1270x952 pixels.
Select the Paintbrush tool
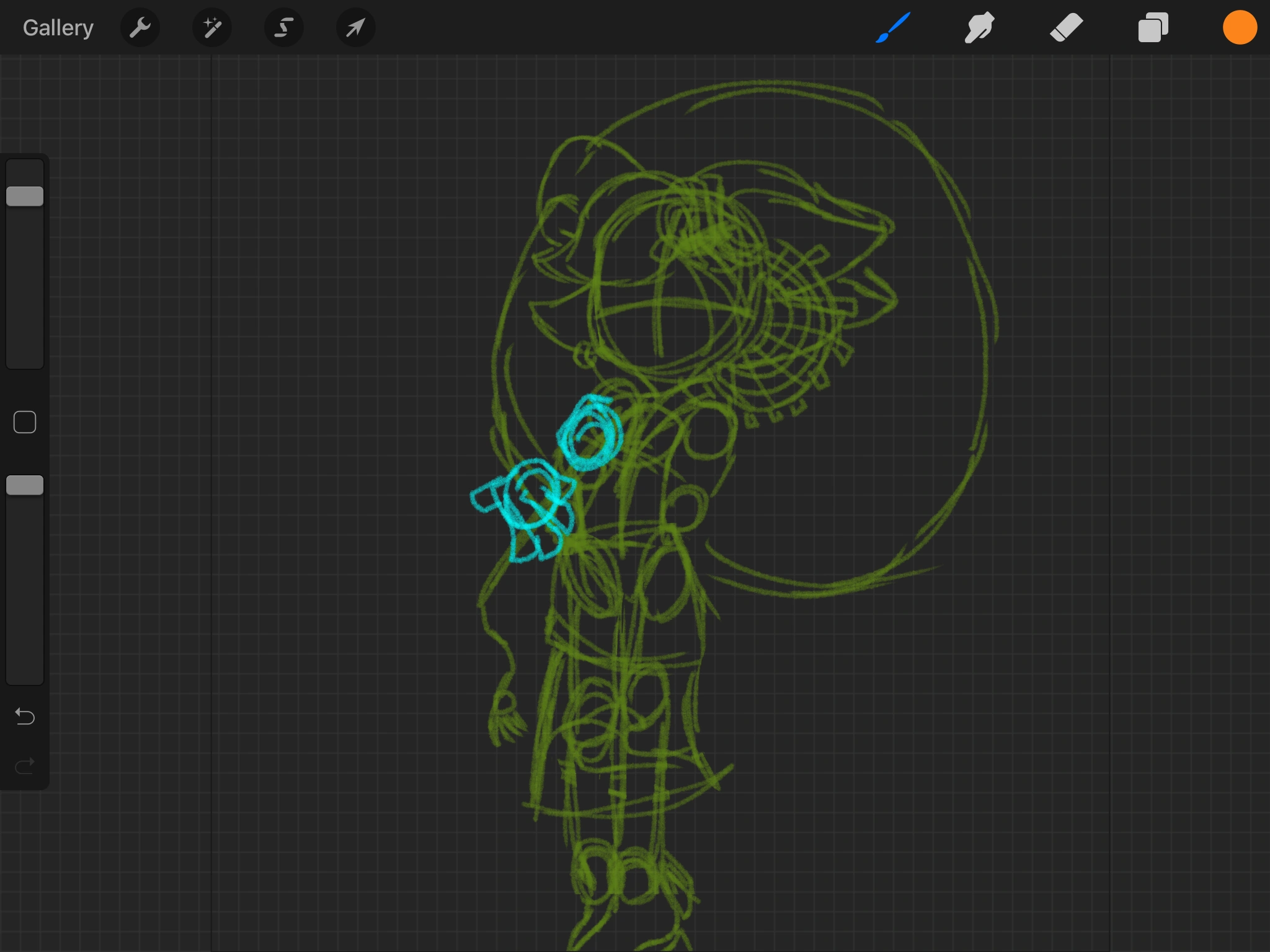coord(893,28)
